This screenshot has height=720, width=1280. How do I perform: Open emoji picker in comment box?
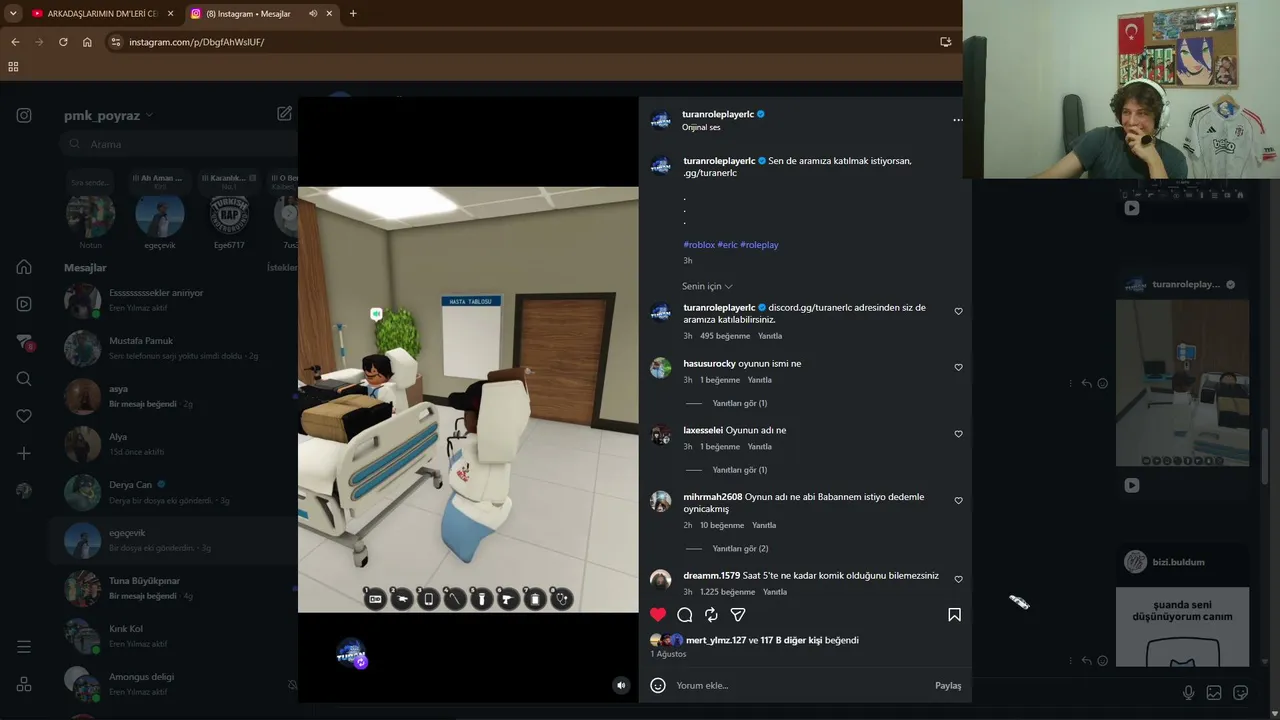coord(658,685)
